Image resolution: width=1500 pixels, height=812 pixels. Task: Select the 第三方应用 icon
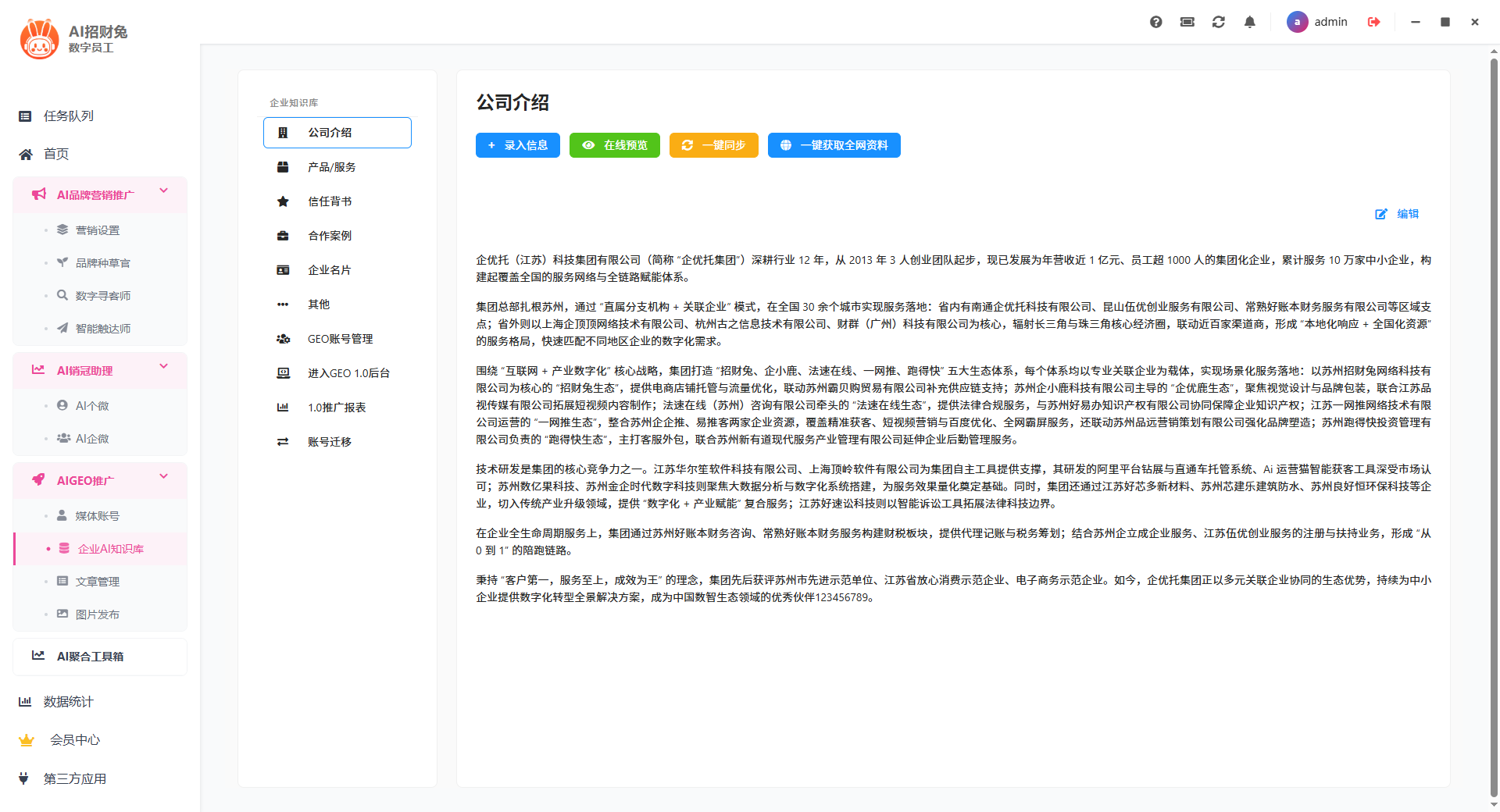23,778
